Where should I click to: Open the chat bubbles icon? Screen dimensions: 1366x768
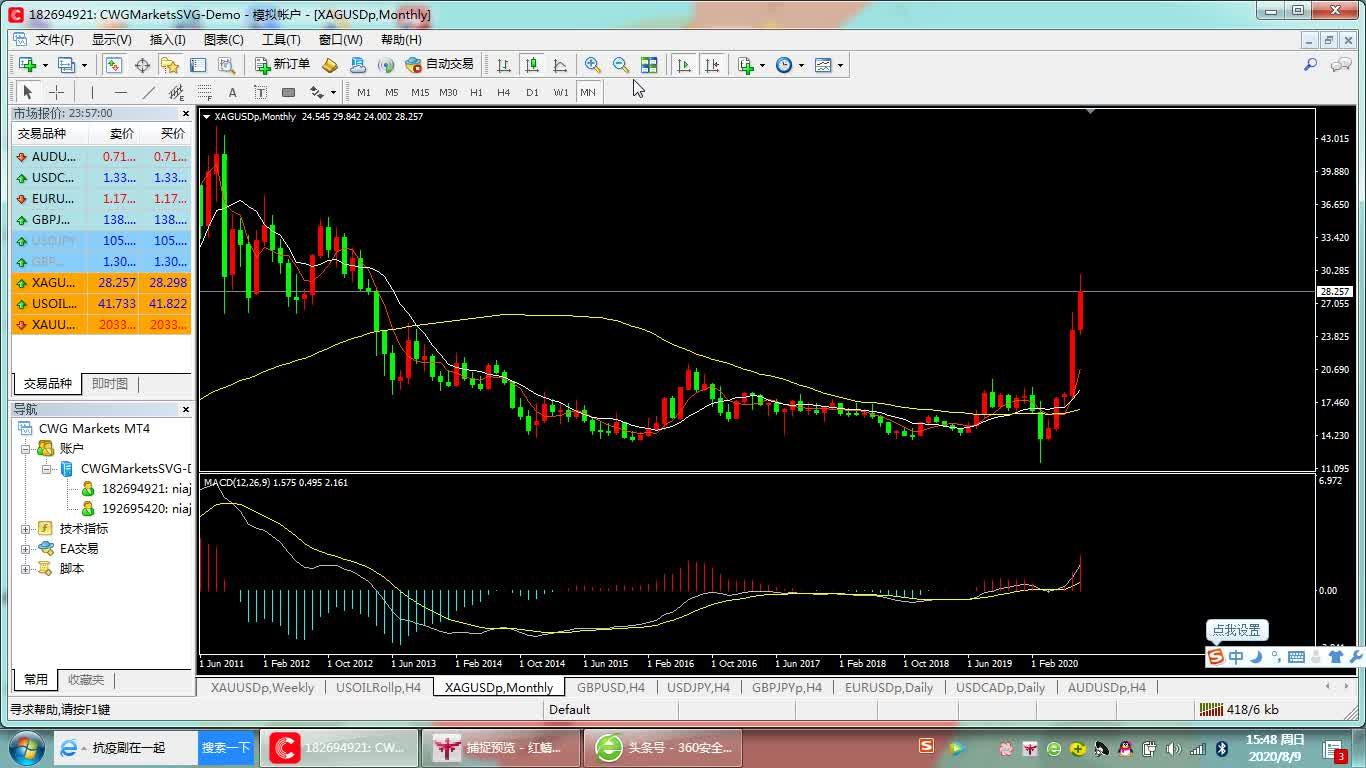coord(1341,65)
